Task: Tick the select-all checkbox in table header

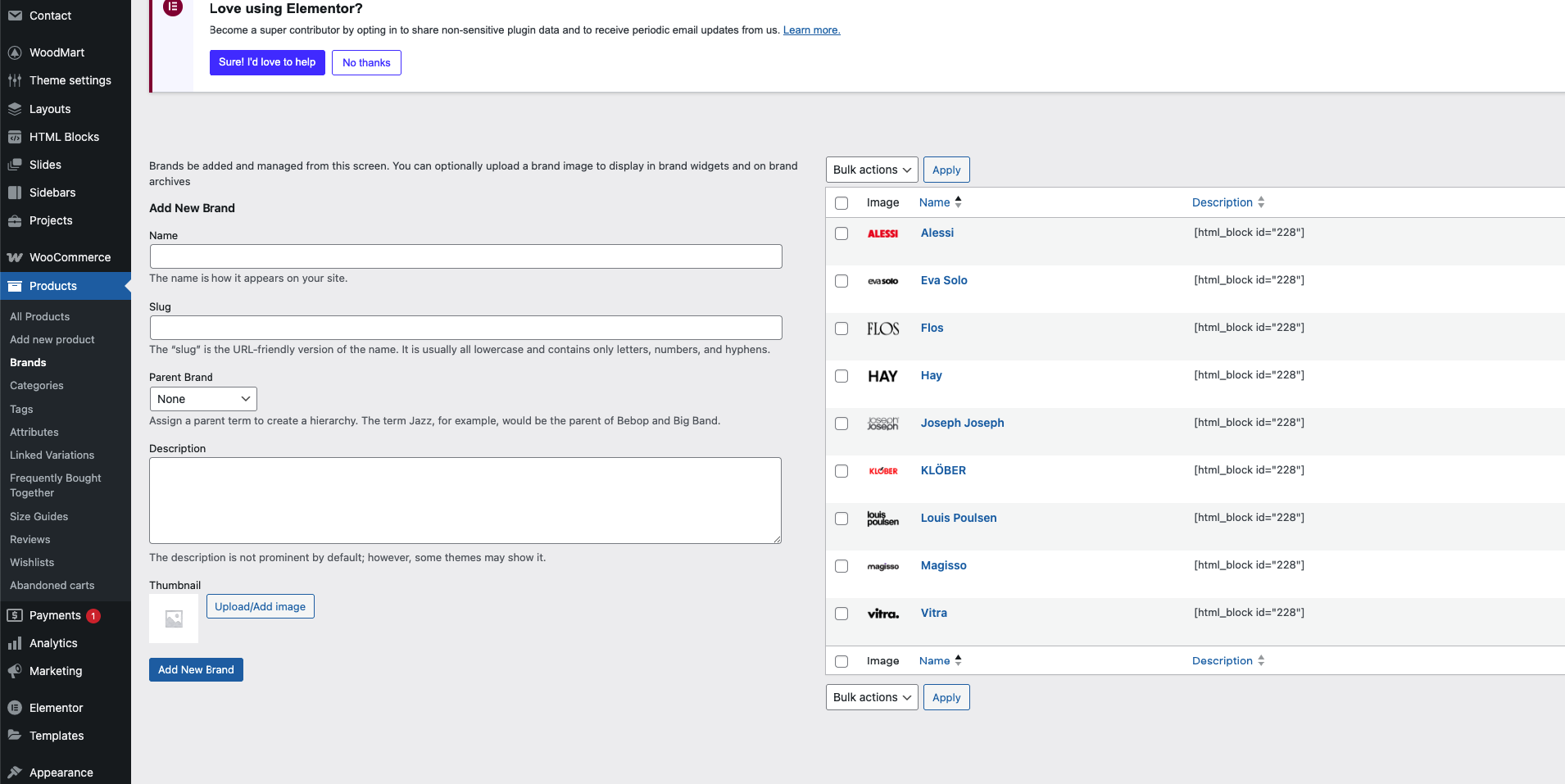Action: pos(841,203)
